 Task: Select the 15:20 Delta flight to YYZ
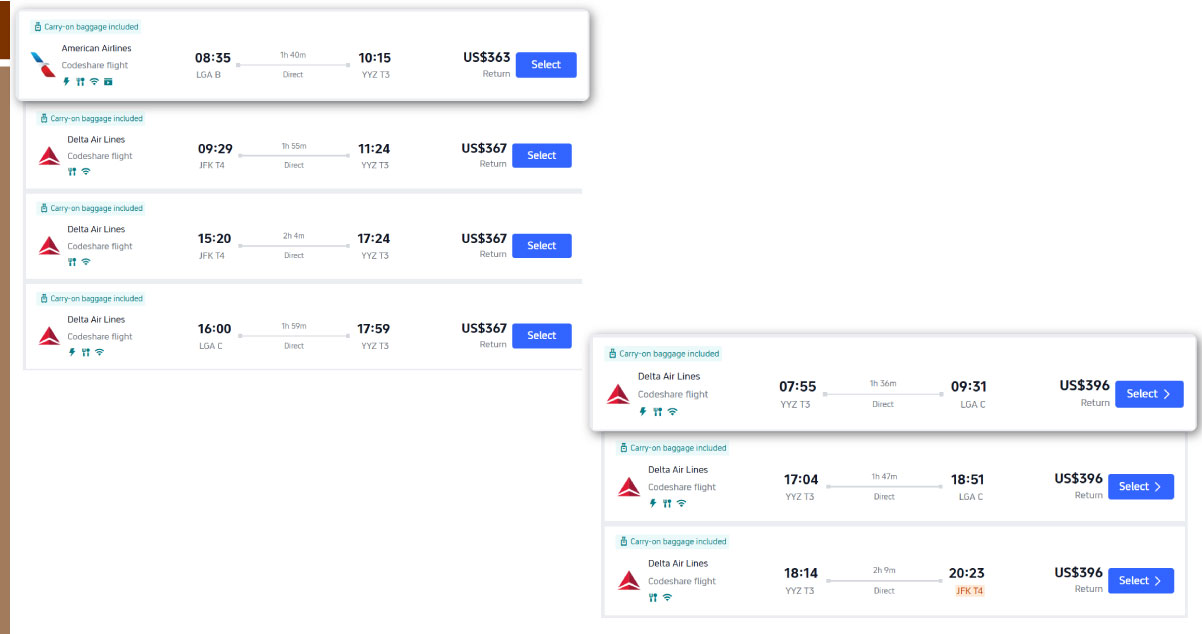point(541,246)
